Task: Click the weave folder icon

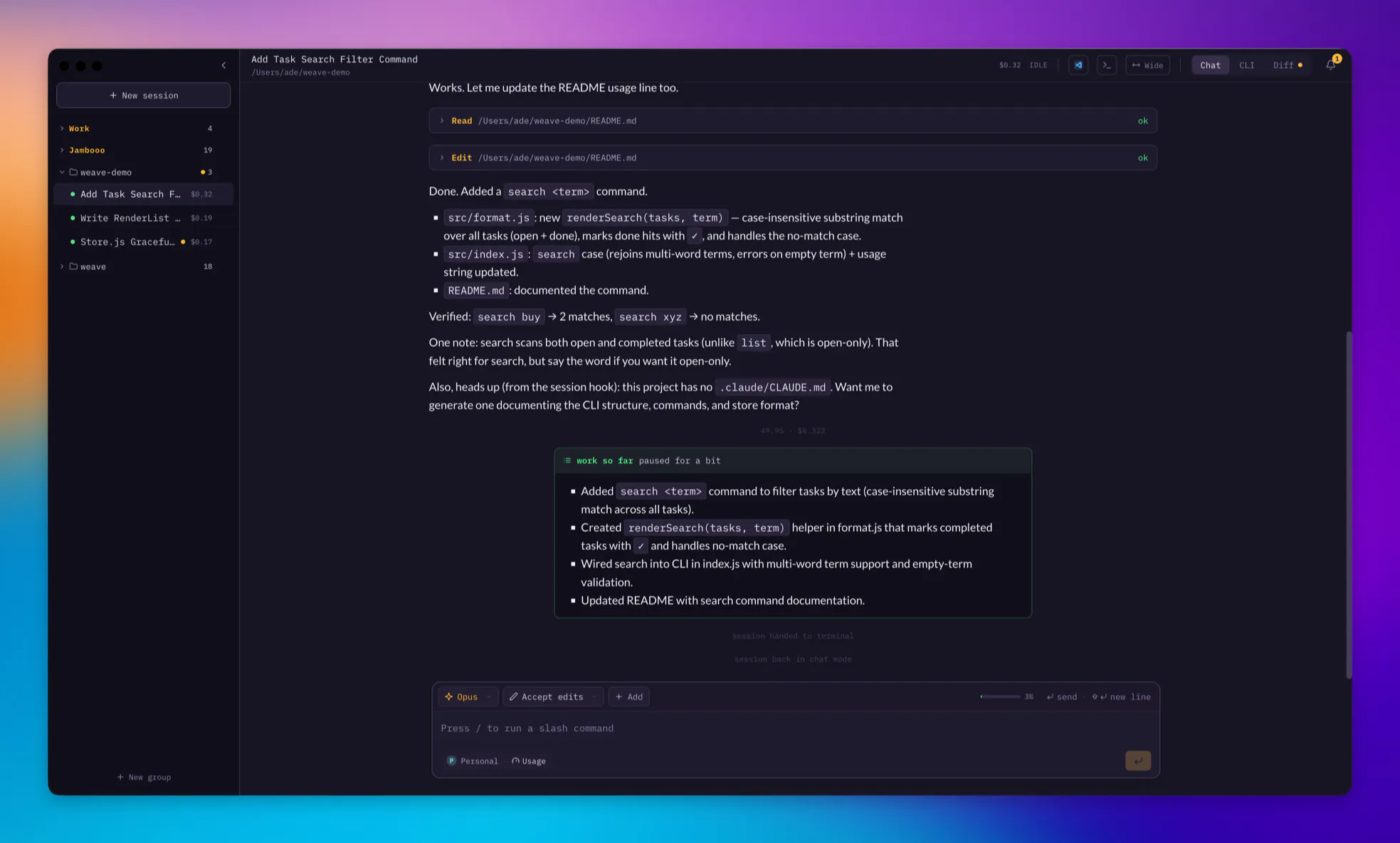Action: (73, 266)
